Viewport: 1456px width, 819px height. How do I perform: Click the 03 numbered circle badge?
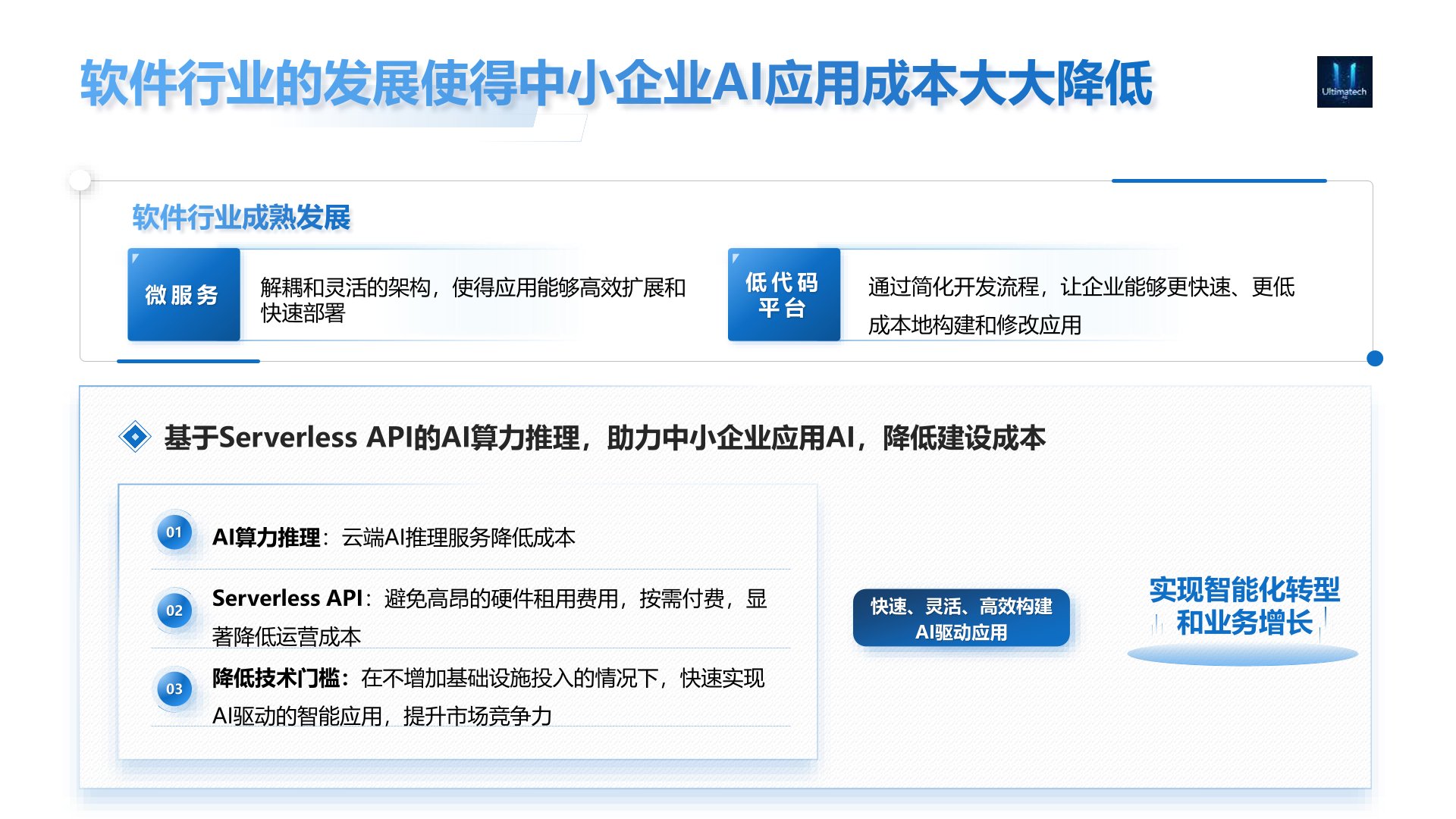click(x=174, y=689)
